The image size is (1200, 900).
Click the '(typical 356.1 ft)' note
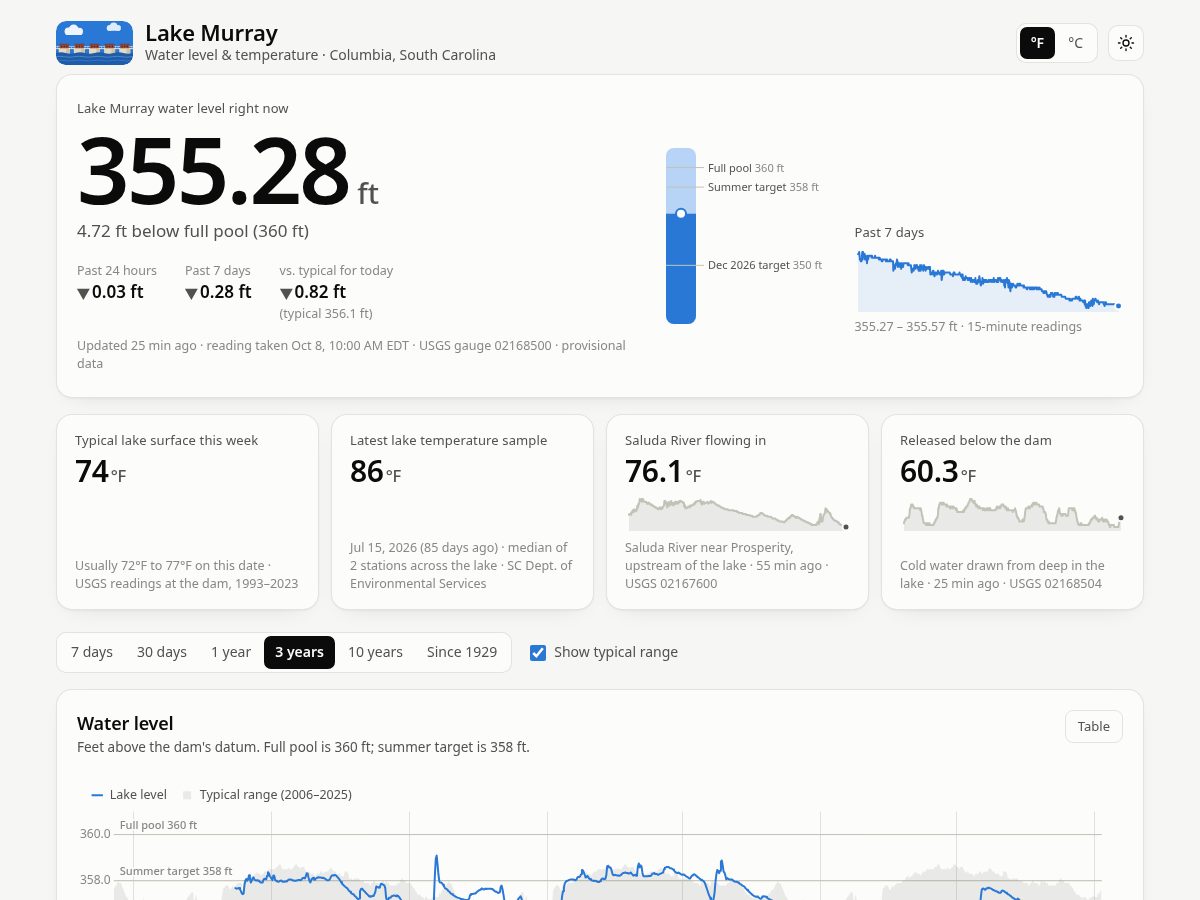click(326, 313)
